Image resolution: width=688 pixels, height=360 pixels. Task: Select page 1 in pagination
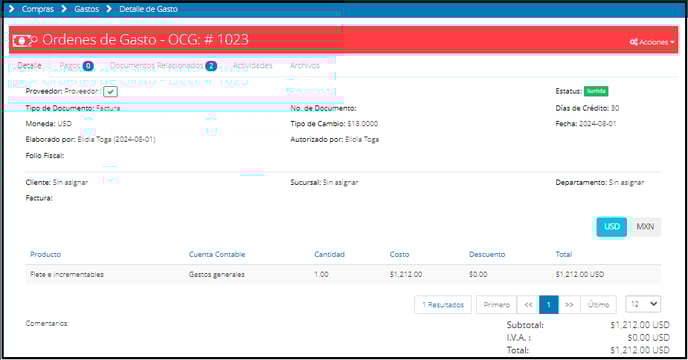click(548, 305)
